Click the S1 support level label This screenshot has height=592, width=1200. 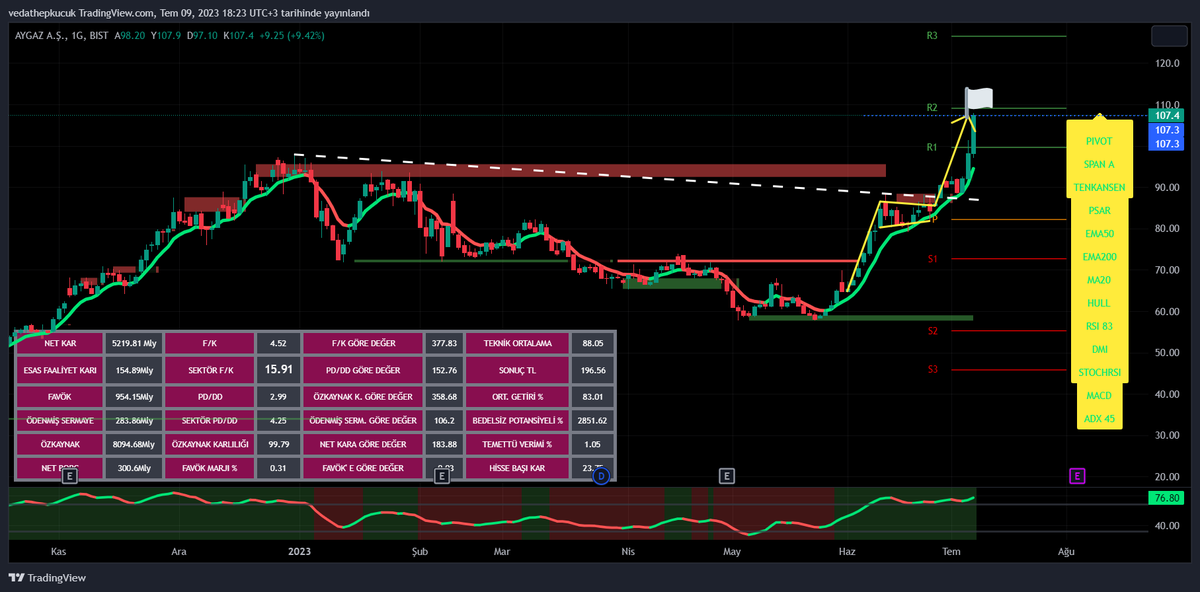(x=932, y=259)
